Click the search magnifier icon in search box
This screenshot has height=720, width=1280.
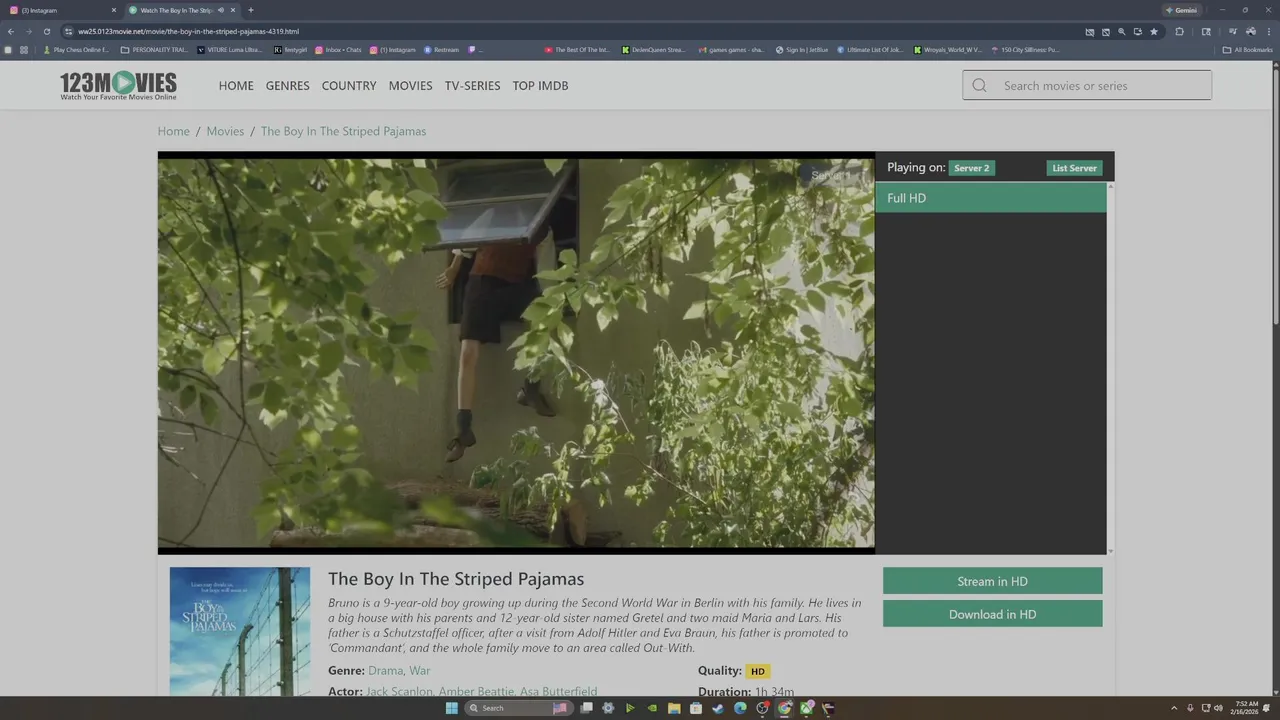(979, 85)
